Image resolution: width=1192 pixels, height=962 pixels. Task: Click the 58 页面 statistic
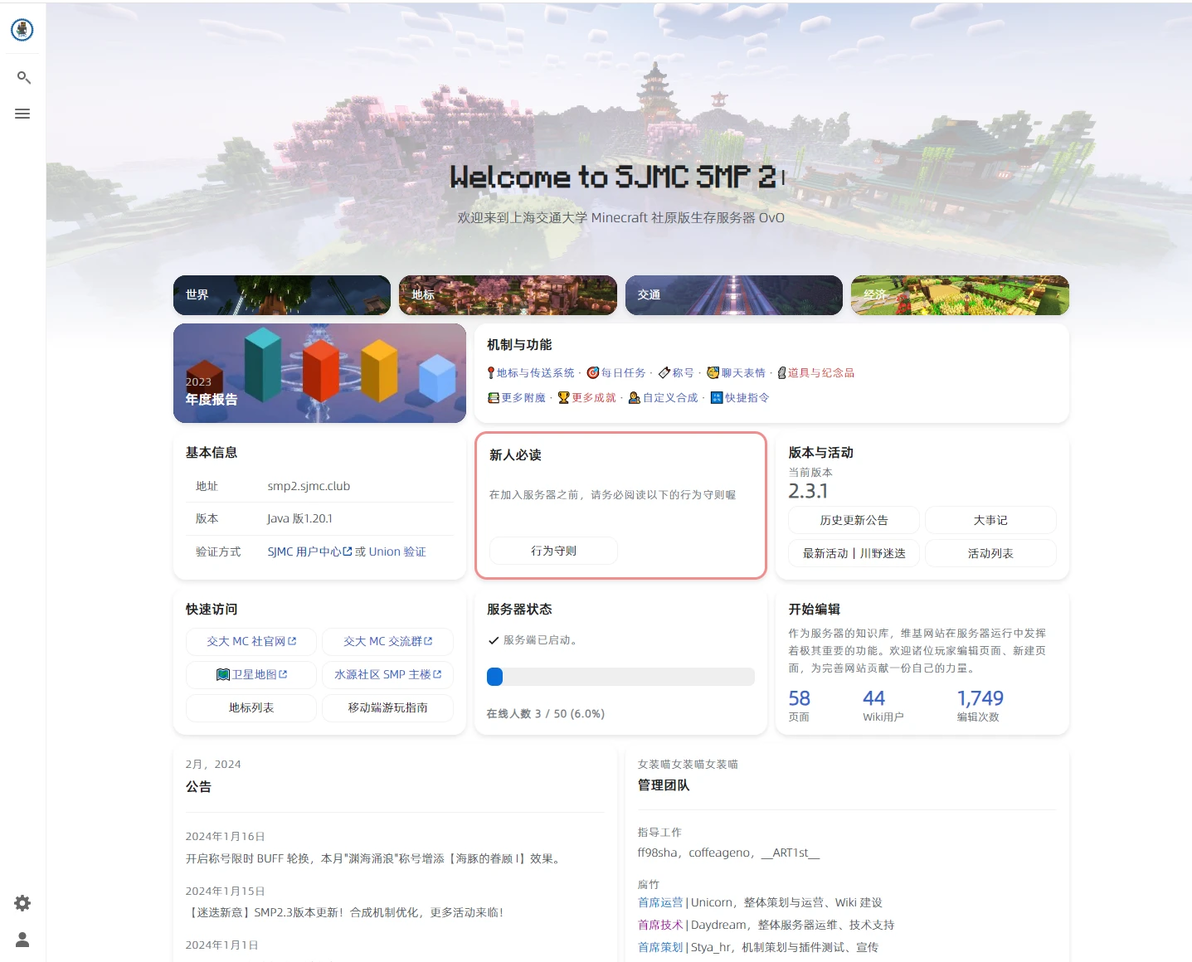[800, 706]
